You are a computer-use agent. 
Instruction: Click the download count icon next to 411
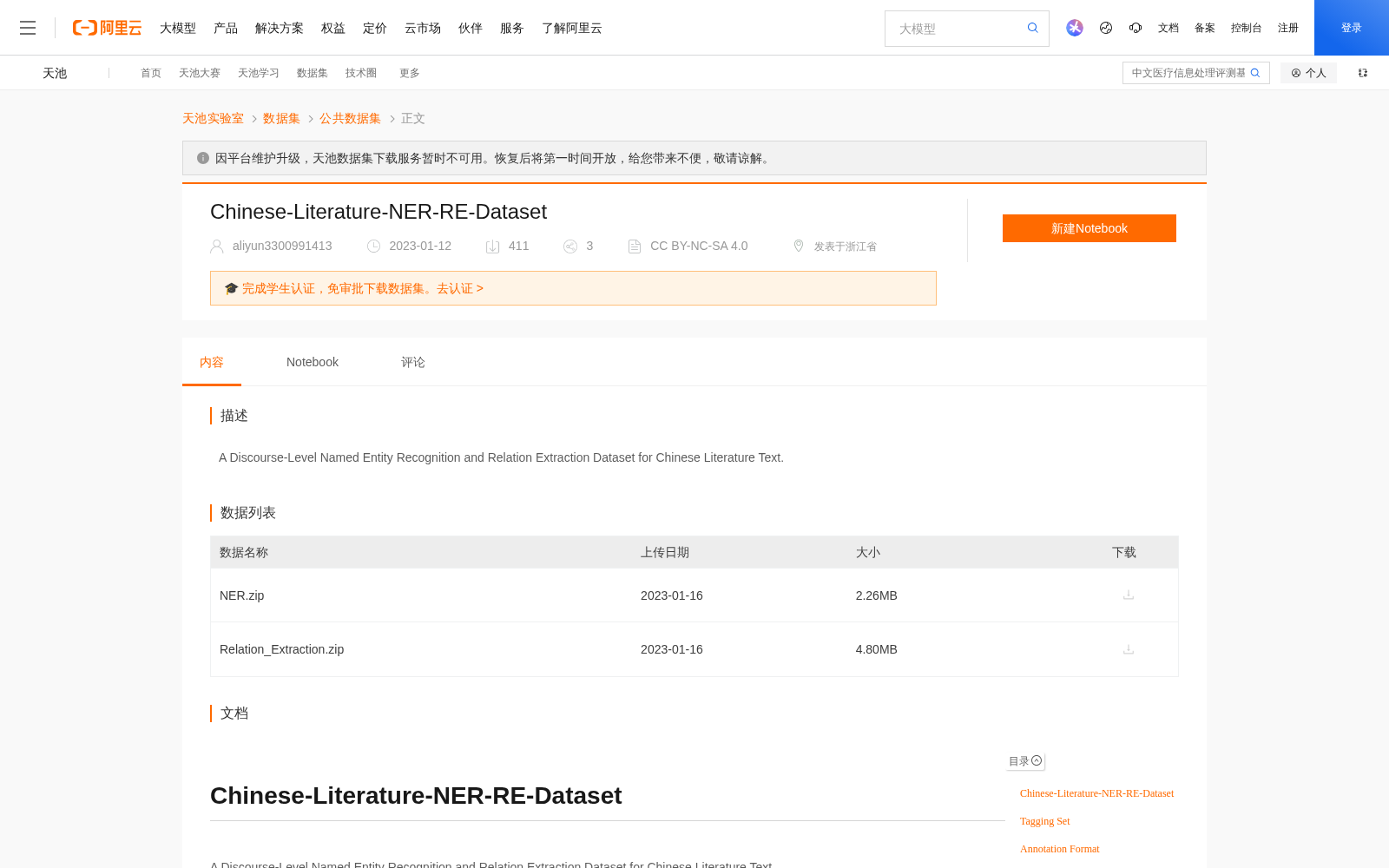(492, 247)
